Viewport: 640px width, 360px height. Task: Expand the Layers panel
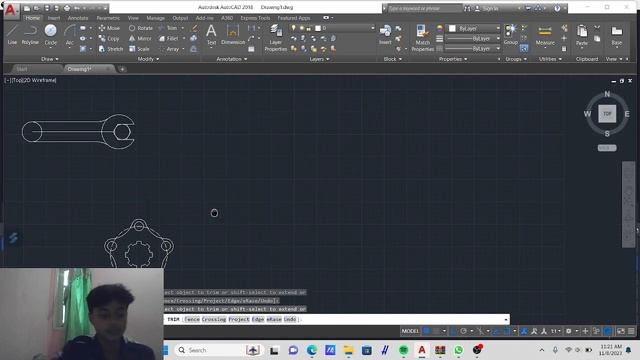tap(319, 59)
